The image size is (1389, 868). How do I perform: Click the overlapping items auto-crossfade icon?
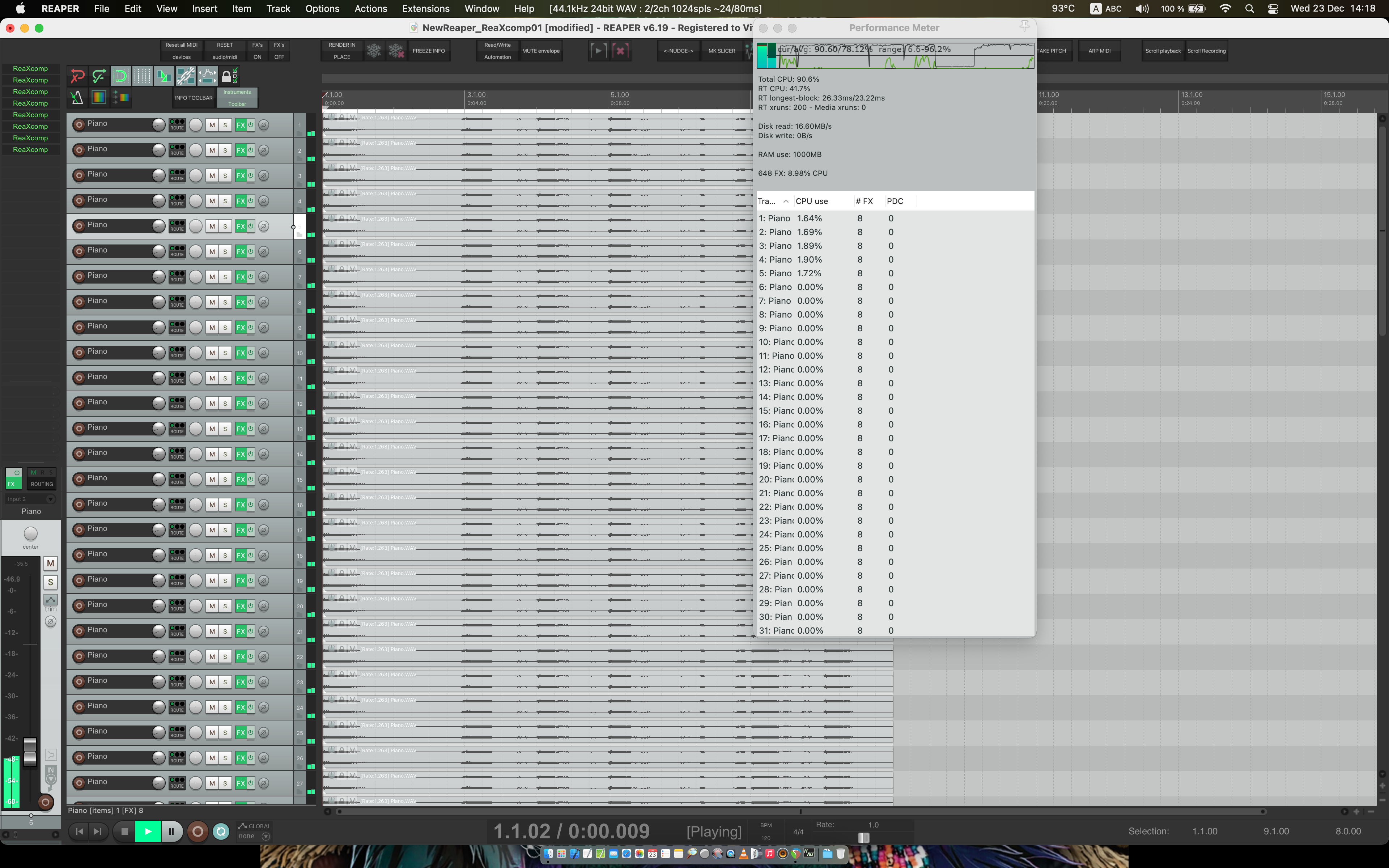tap(164, 76)
